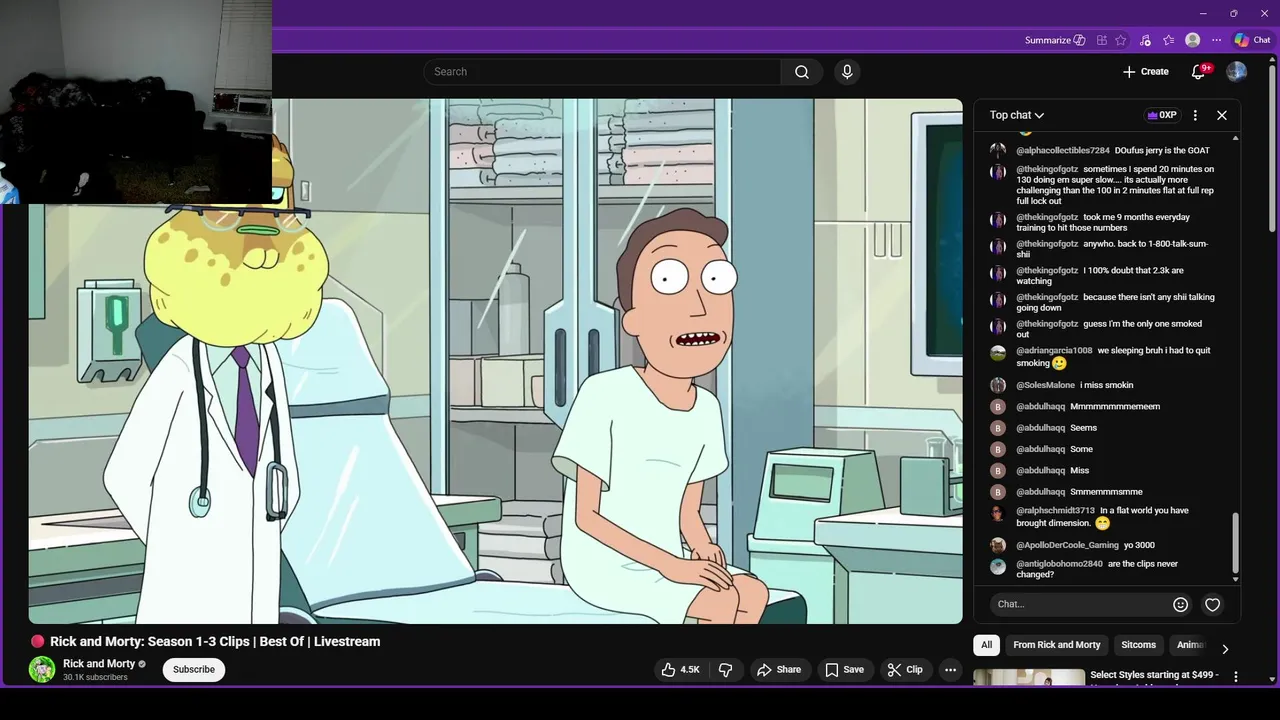This screenshot has width=1280, height=720.
Task: Click Summarize in the address bar
Action: 1055,40
